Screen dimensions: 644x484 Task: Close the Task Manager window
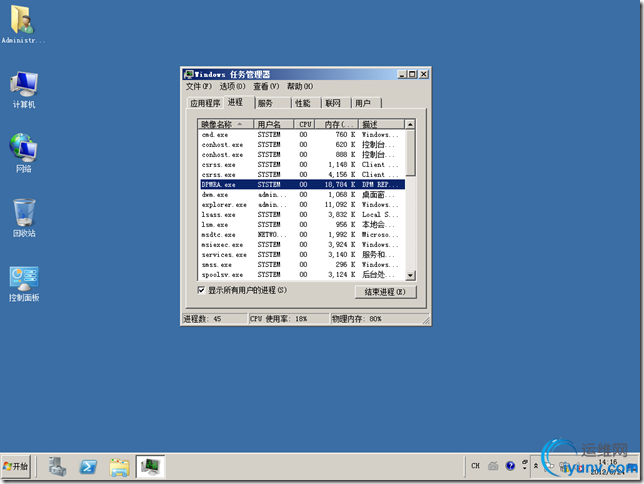(424, 74)
